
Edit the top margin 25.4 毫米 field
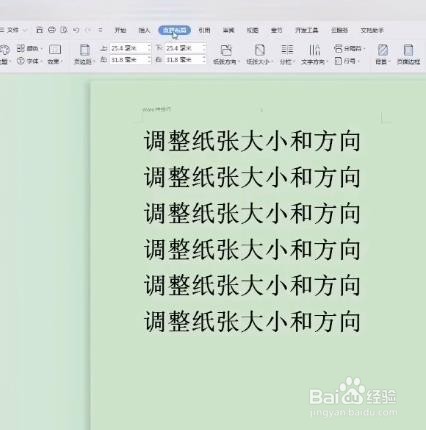tap(128, 48)
